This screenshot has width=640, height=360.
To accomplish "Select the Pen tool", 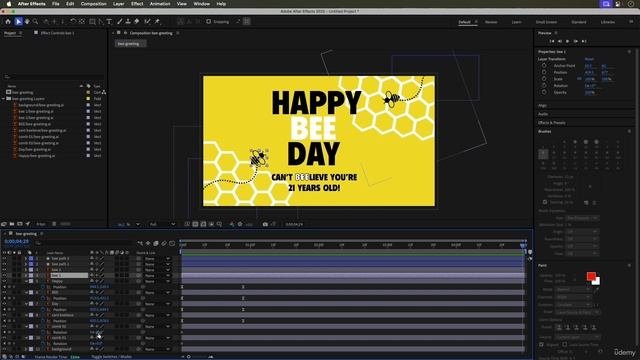I will (101, 22).
